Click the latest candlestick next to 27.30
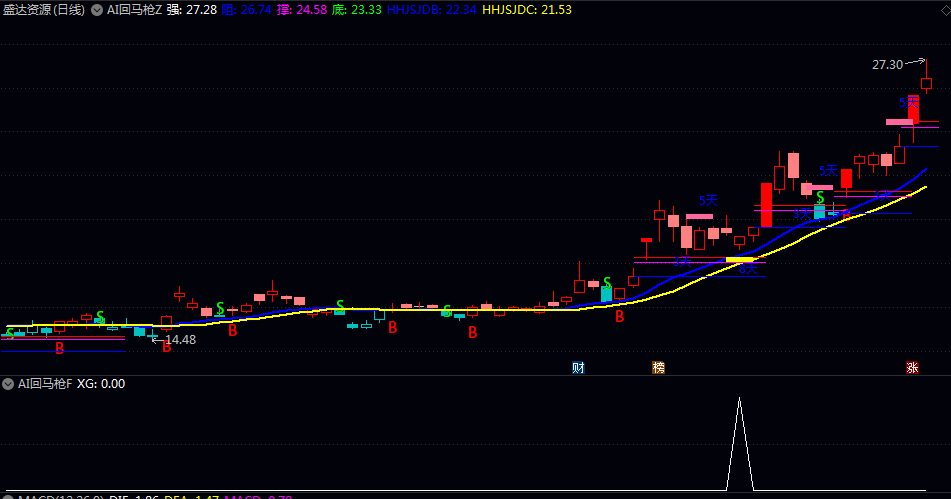 [x=926, y=84]
